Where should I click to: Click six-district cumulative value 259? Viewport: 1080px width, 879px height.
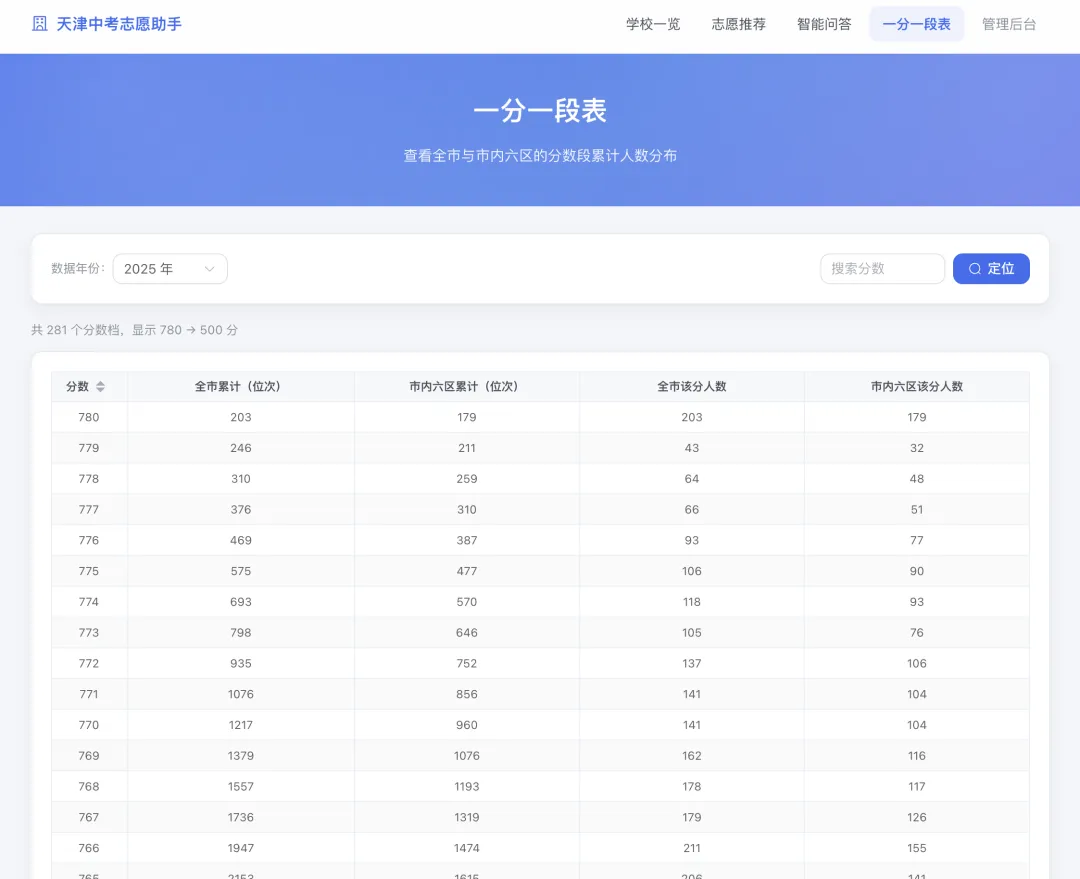click(467, 479)
